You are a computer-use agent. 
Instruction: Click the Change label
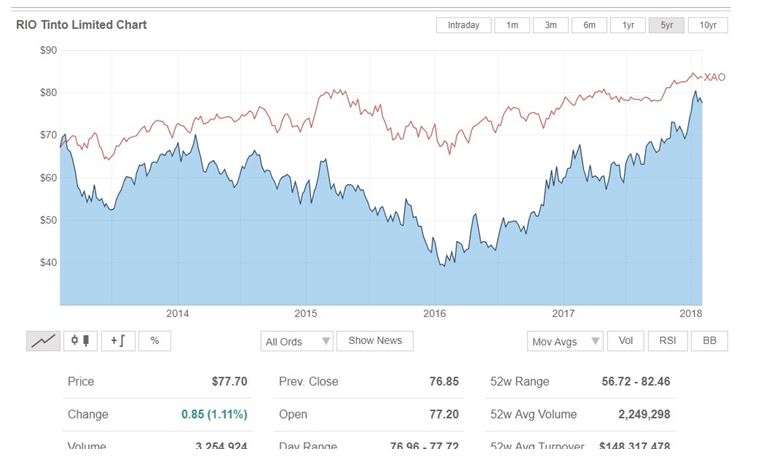88,414
